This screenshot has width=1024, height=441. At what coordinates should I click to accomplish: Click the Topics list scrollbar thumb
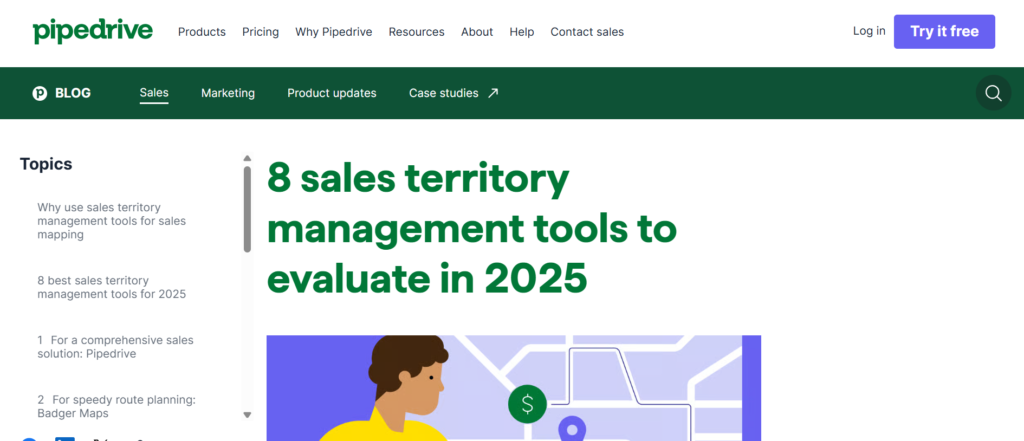tap(247, 208)
